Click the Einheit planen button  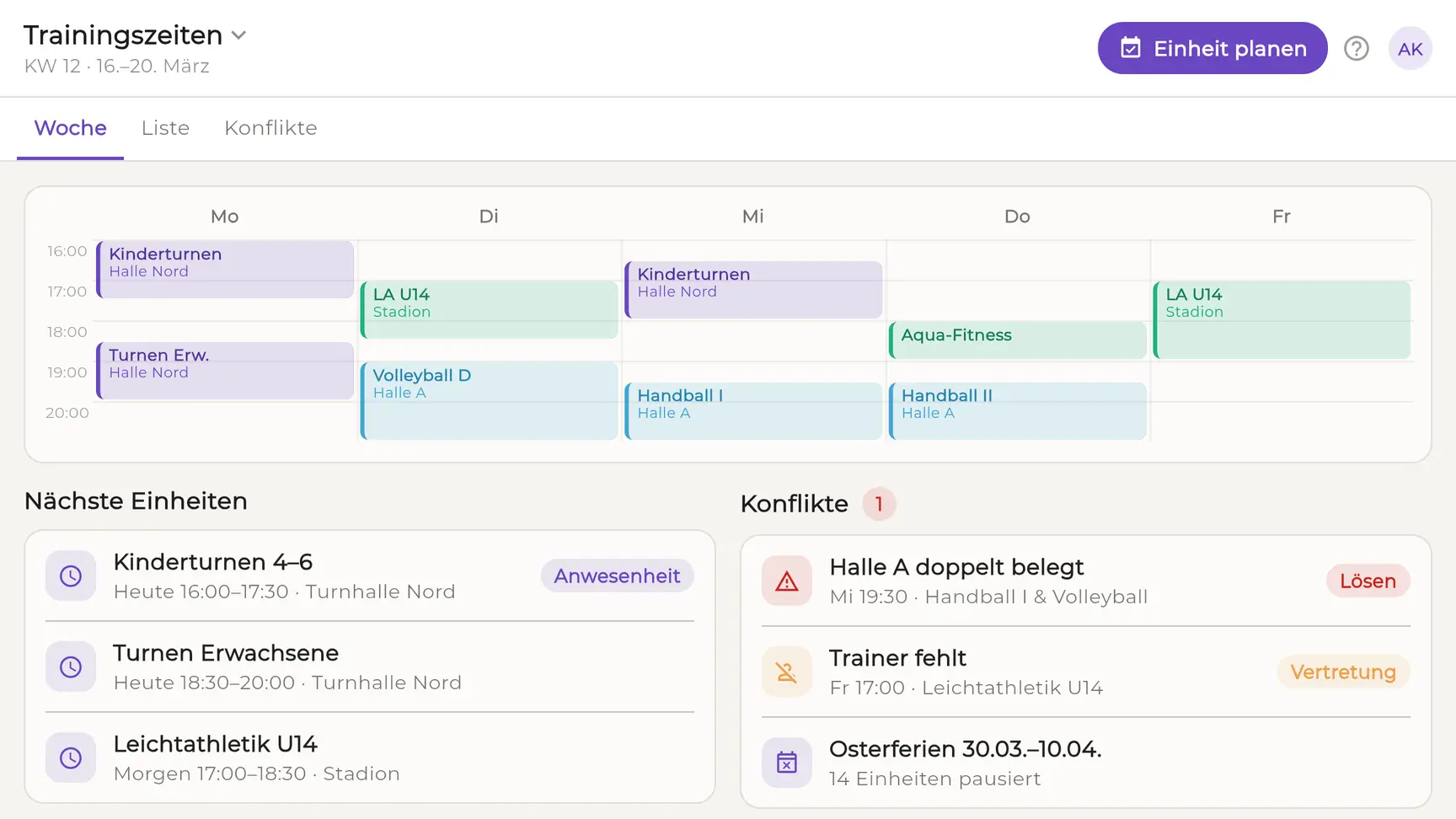(x=1212, y=48)
